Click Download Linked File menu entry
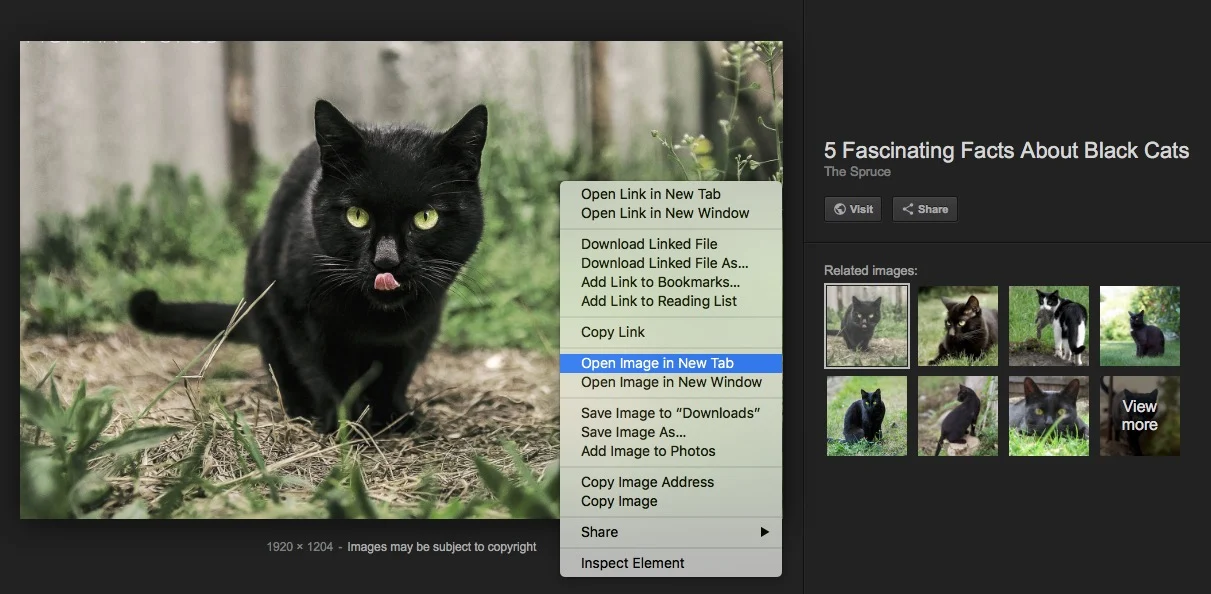This screenshot has height=594, width=1211. [x=649, y=244]
